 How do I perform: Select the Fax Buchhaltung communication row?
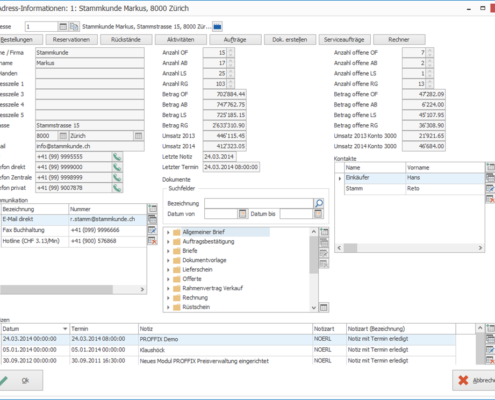click(x=74, y=230)
